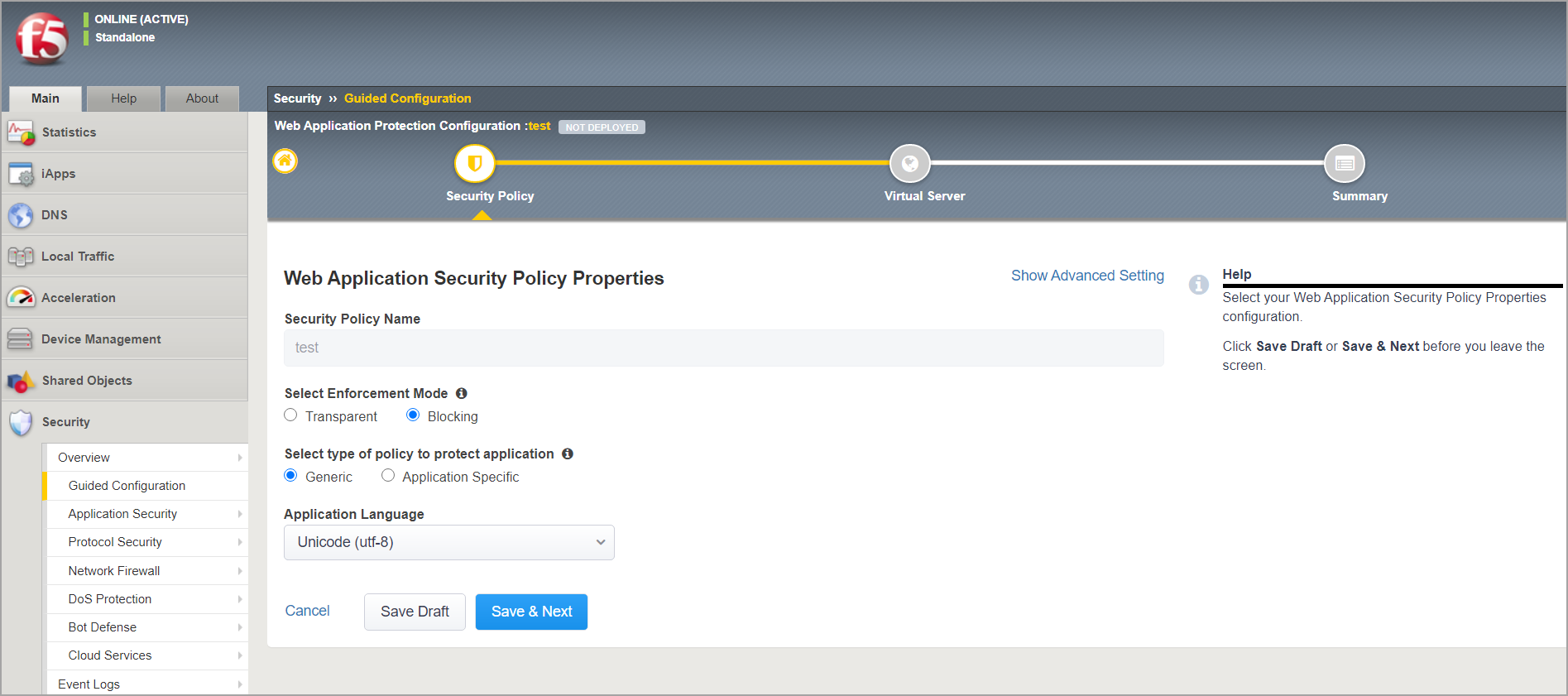Click the F5 logo
Viewport: 1568px width, 696px height.
pyautogui.click(x=41, y=38)
